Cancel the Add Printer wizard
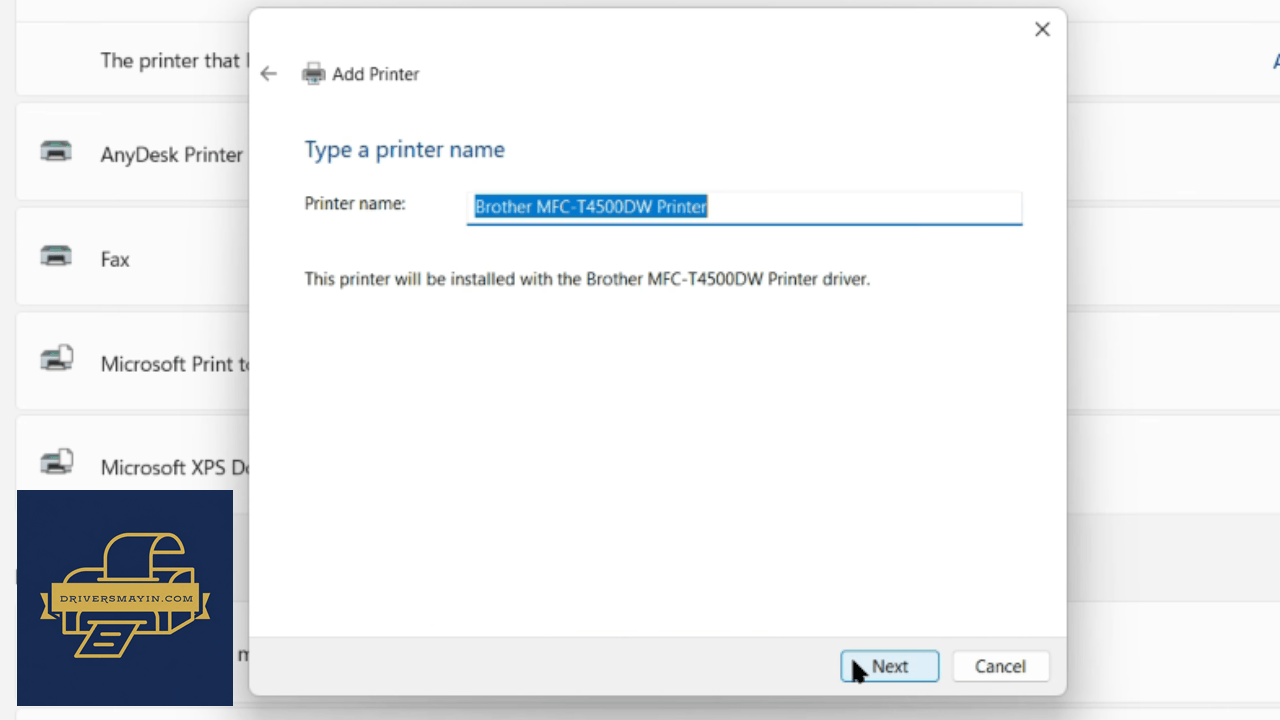This screenshot has height=720, width=1280. coord(1000,666)
